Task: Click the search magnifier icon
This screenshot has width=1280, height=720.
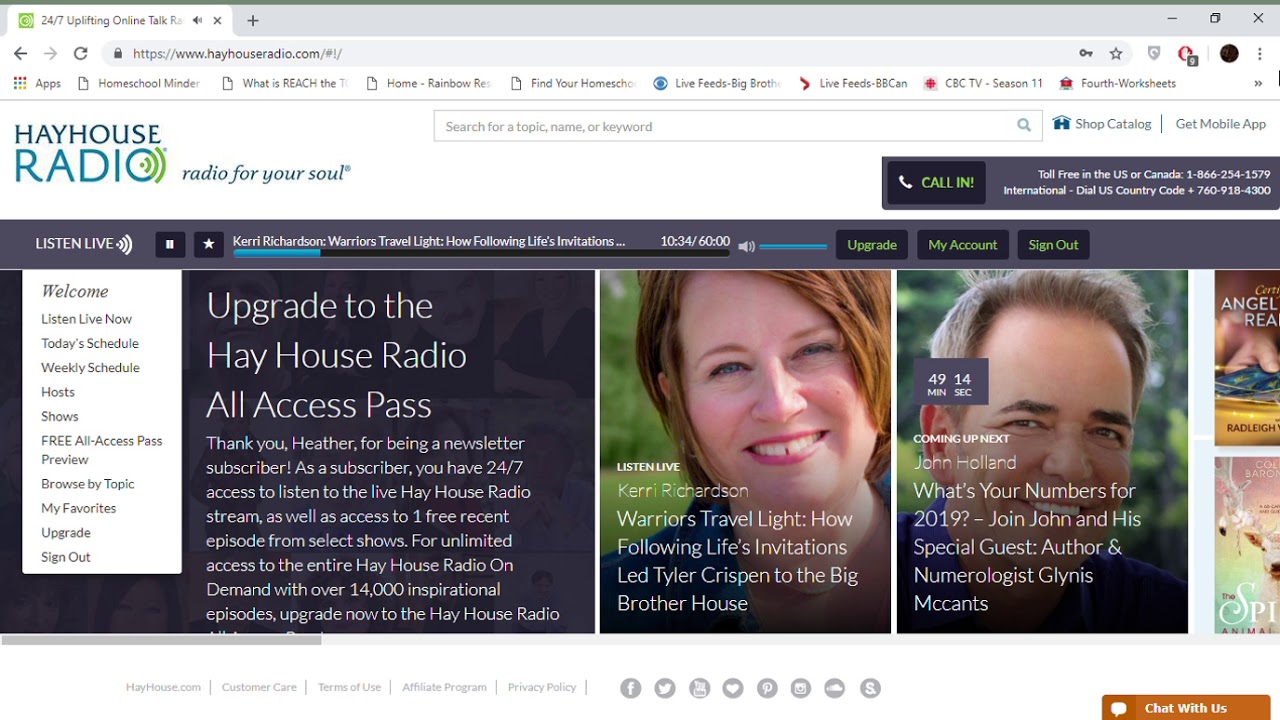Action: click(x=1024, y=126)
